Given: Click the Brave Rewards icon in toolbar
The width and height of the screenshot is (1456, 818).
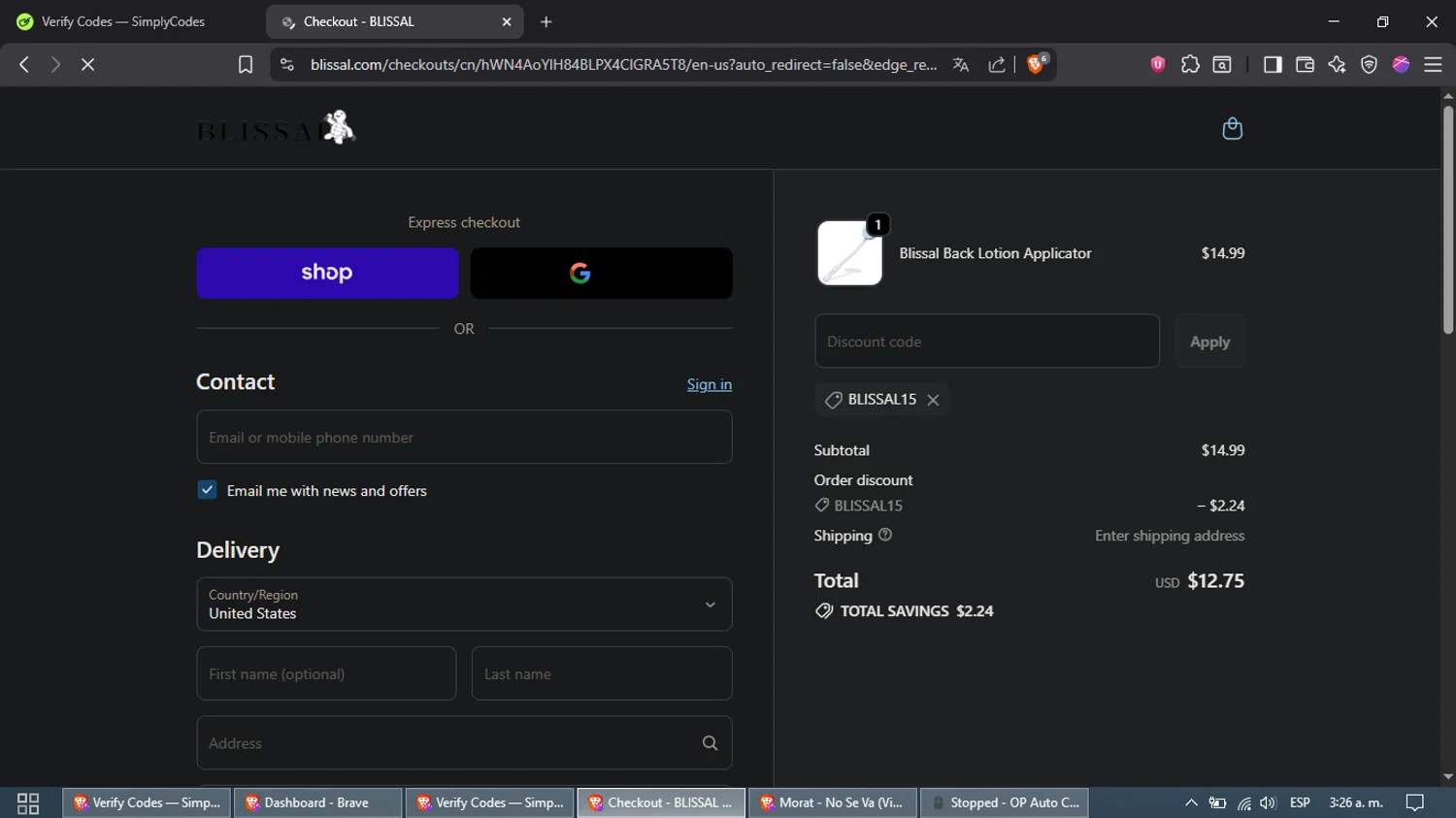Looking at the screenshot, I should tap(1401, 64).
